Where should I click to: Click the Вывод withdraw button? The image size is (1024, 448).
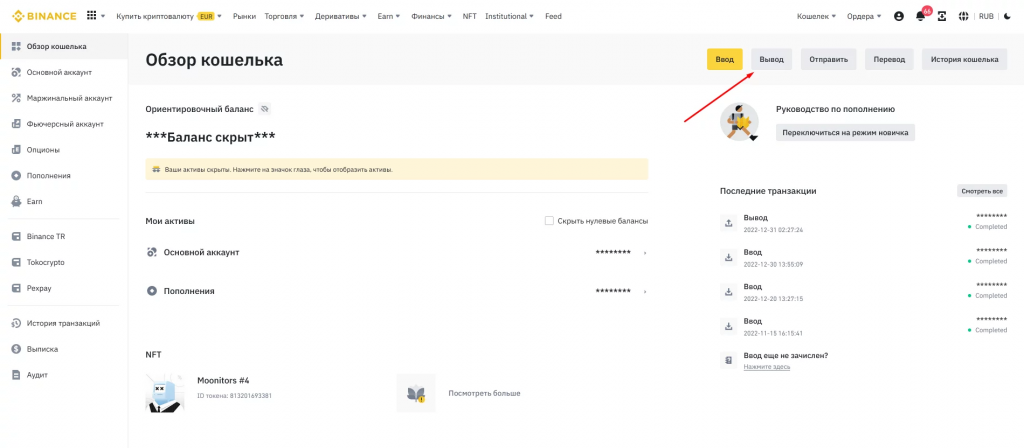(x=771, y=59)
